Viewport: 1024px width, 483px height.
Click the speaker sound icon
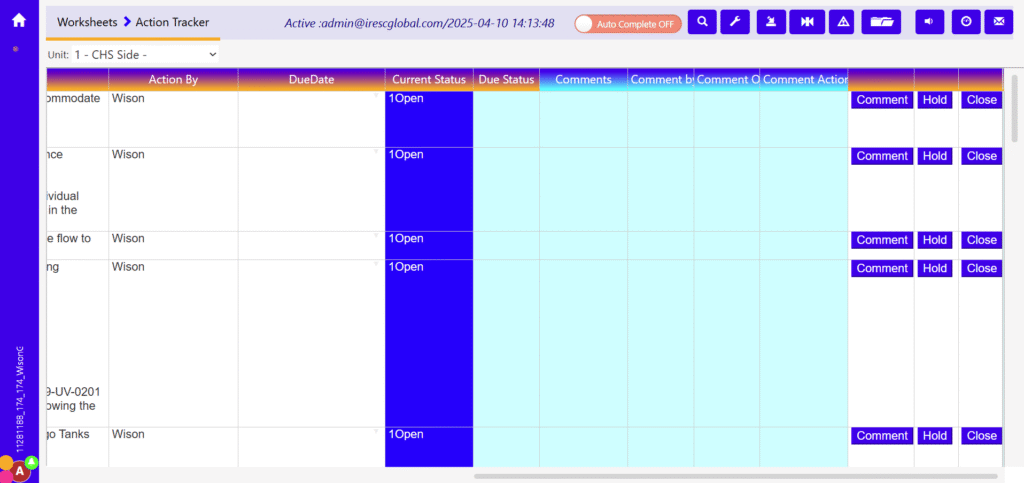coord(930,22)
